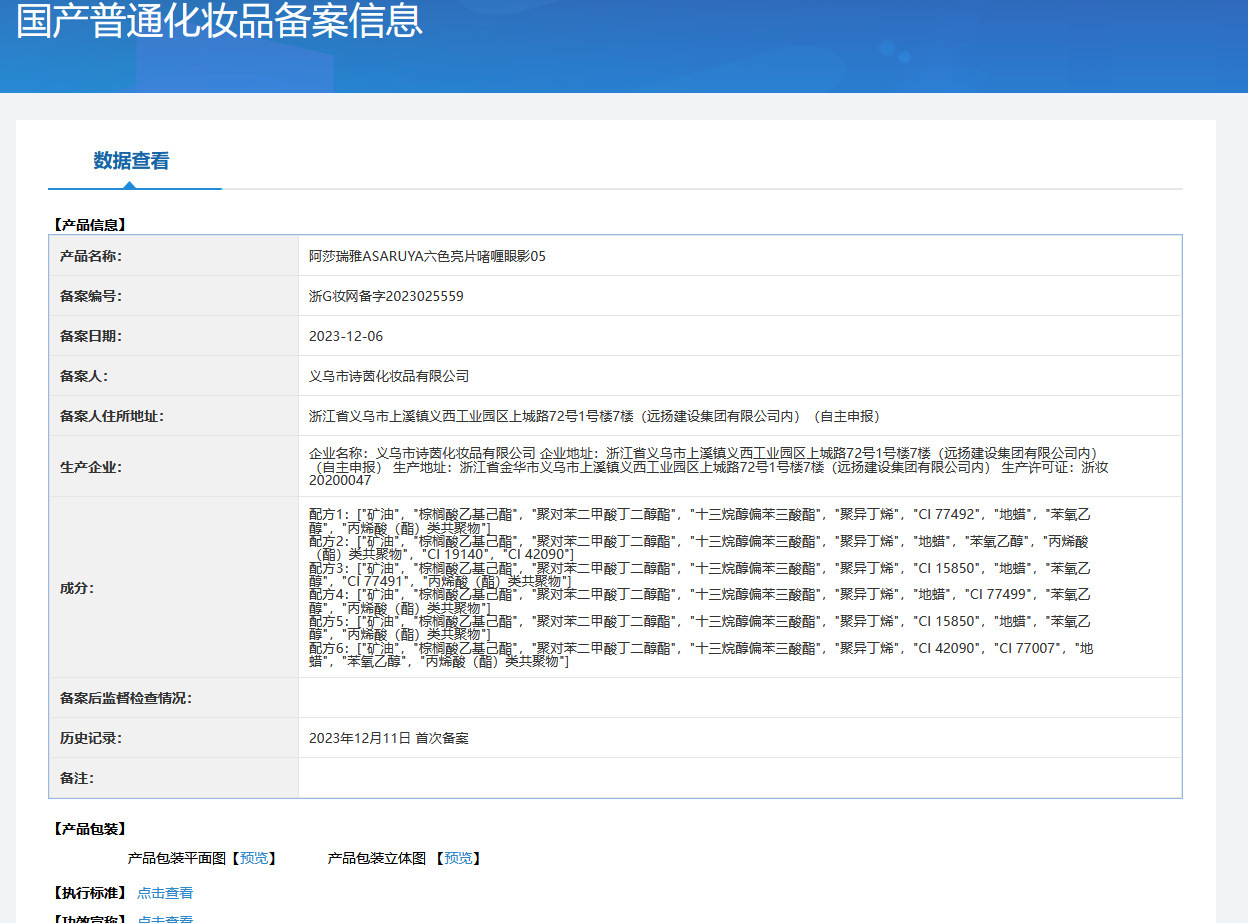Click the 备案人 label cell
The width and height of the screenshot is (1248, 923).
pyautogui.click(x=174, y=376)
